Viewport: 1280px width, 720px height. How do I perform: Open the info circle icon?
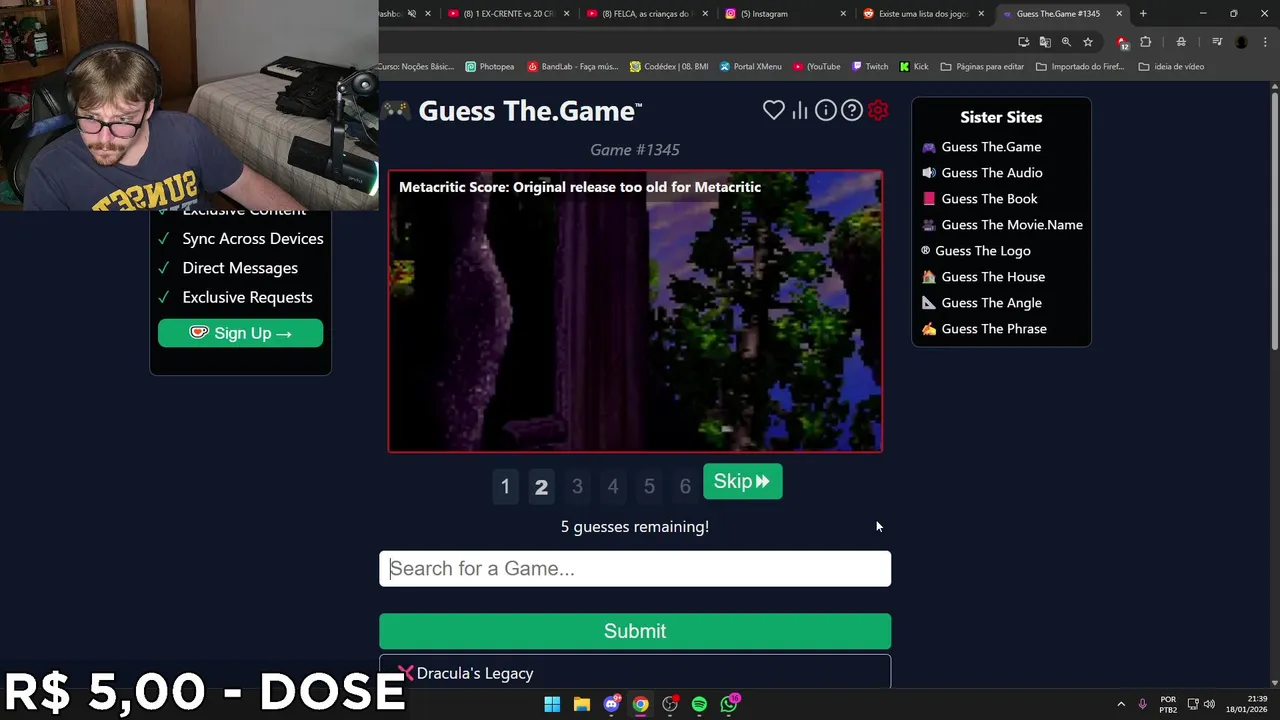(825, 110)
